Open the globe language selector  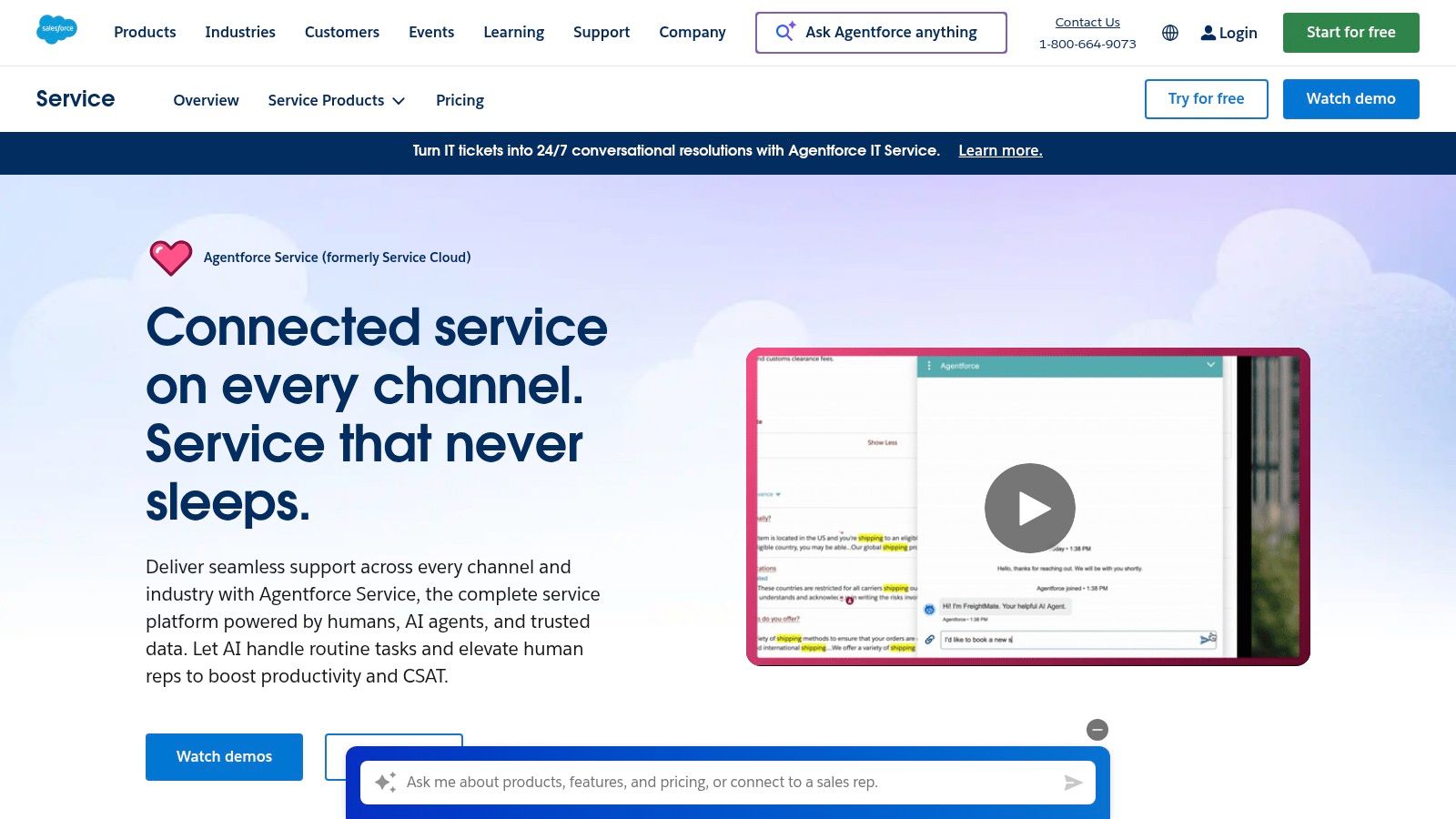(1170, 33)
